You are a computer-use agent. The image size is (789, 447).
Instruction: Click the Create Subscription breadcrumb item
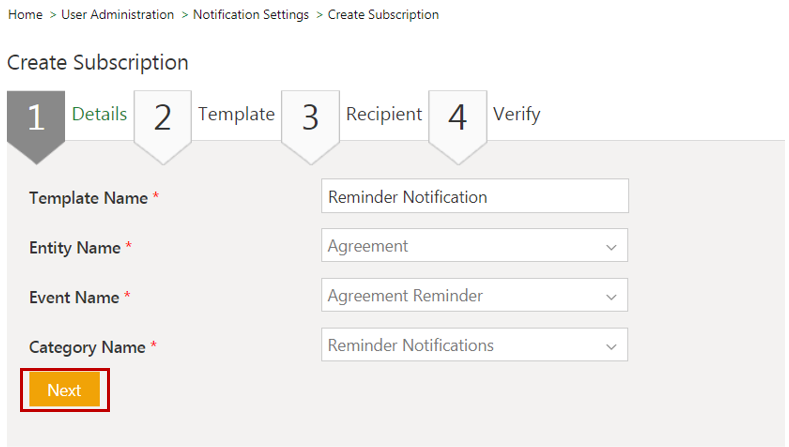tap(383, 15)
